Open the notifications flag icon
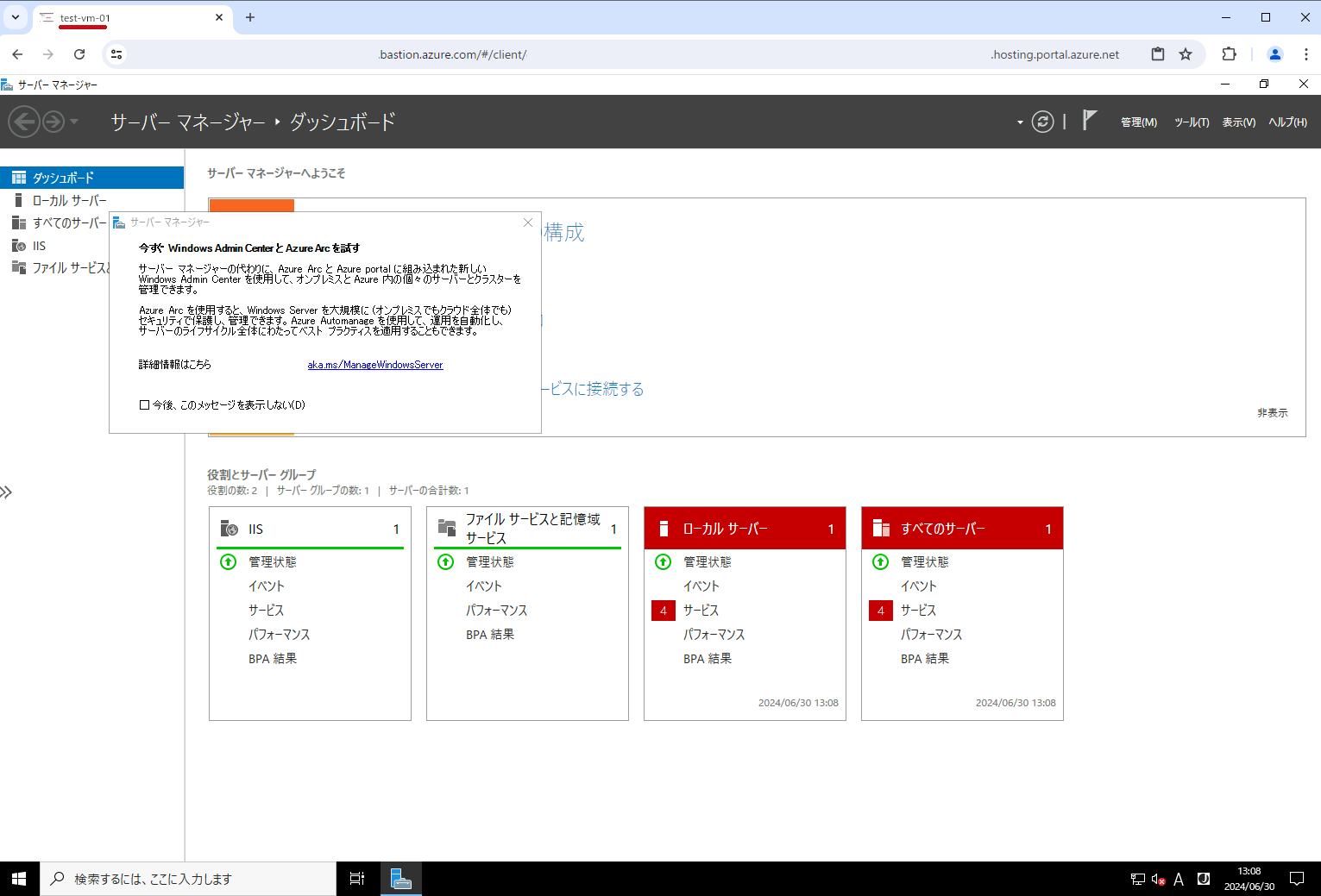The height and width of the screenshot is (896, 1321). (1090, 120)
